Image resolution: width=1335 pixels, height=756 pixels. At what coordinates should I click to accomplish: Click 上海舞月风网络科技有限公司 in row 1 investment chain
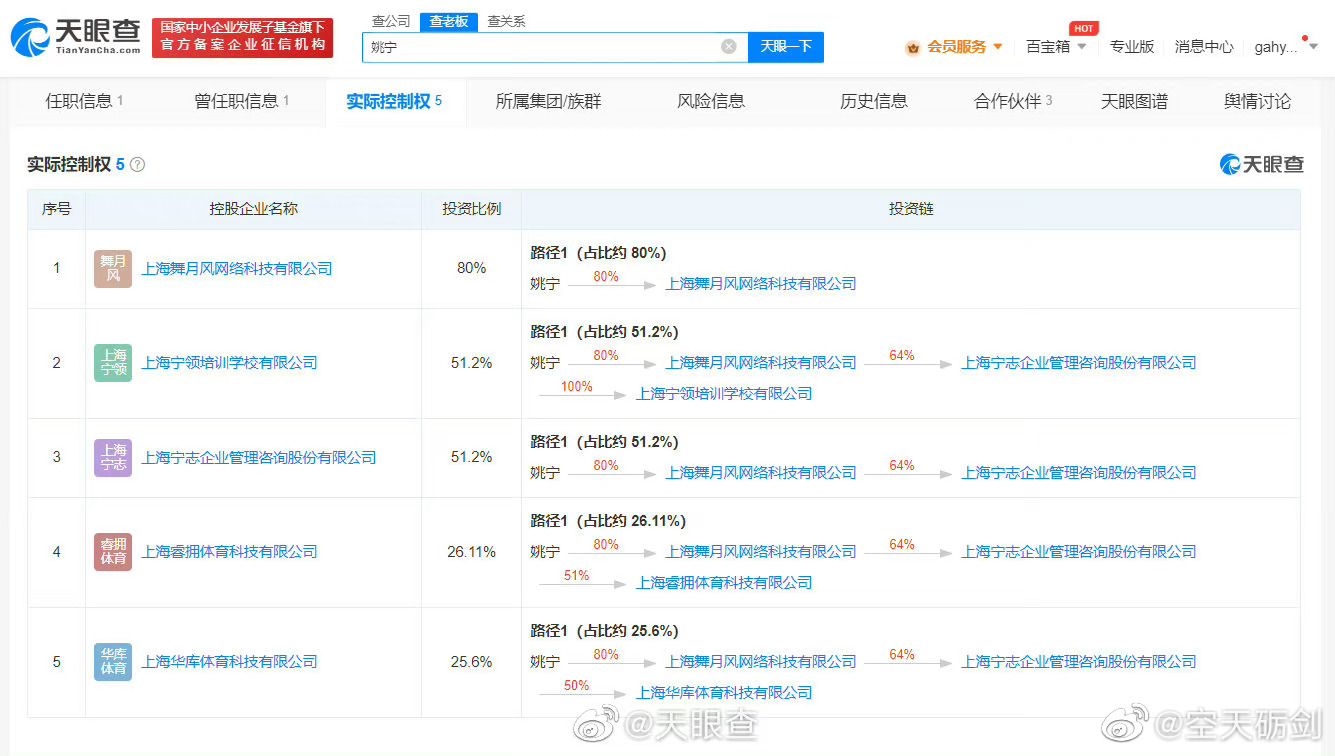coord(761,284)
